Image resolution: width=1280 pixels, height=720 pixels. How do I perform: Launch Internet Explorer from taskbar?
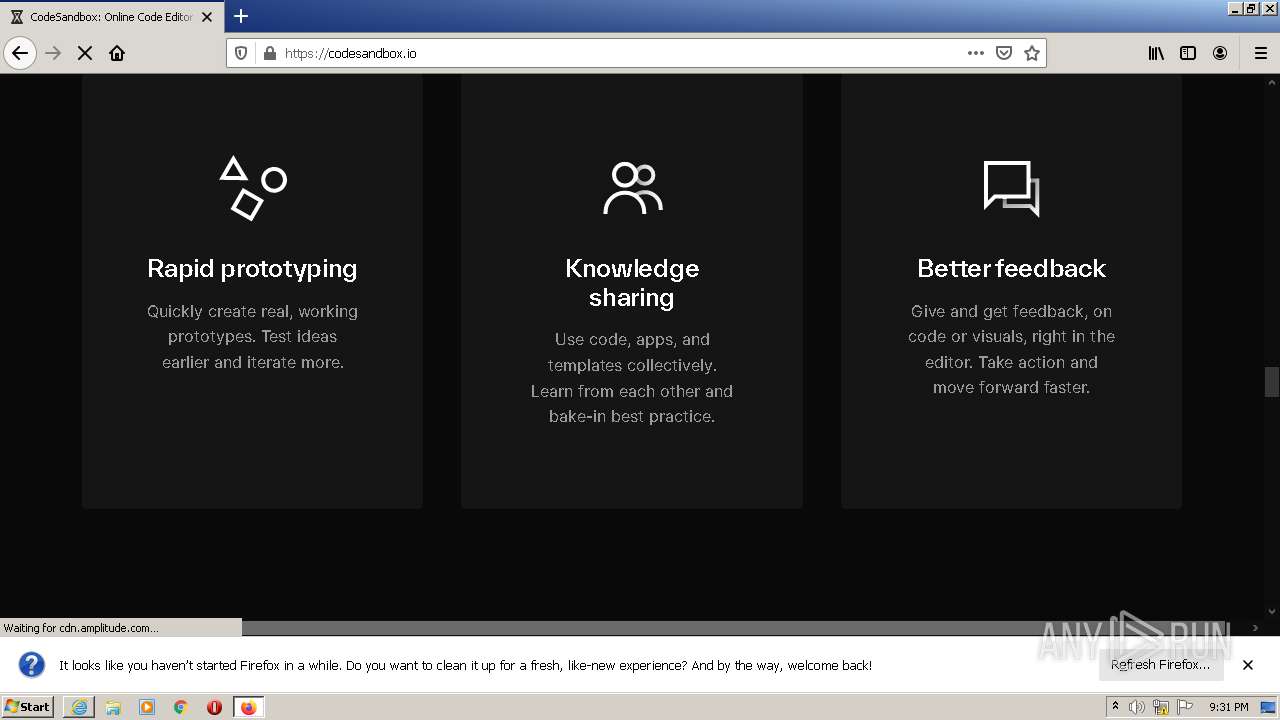pyautogui.click(x=79, y=707)
